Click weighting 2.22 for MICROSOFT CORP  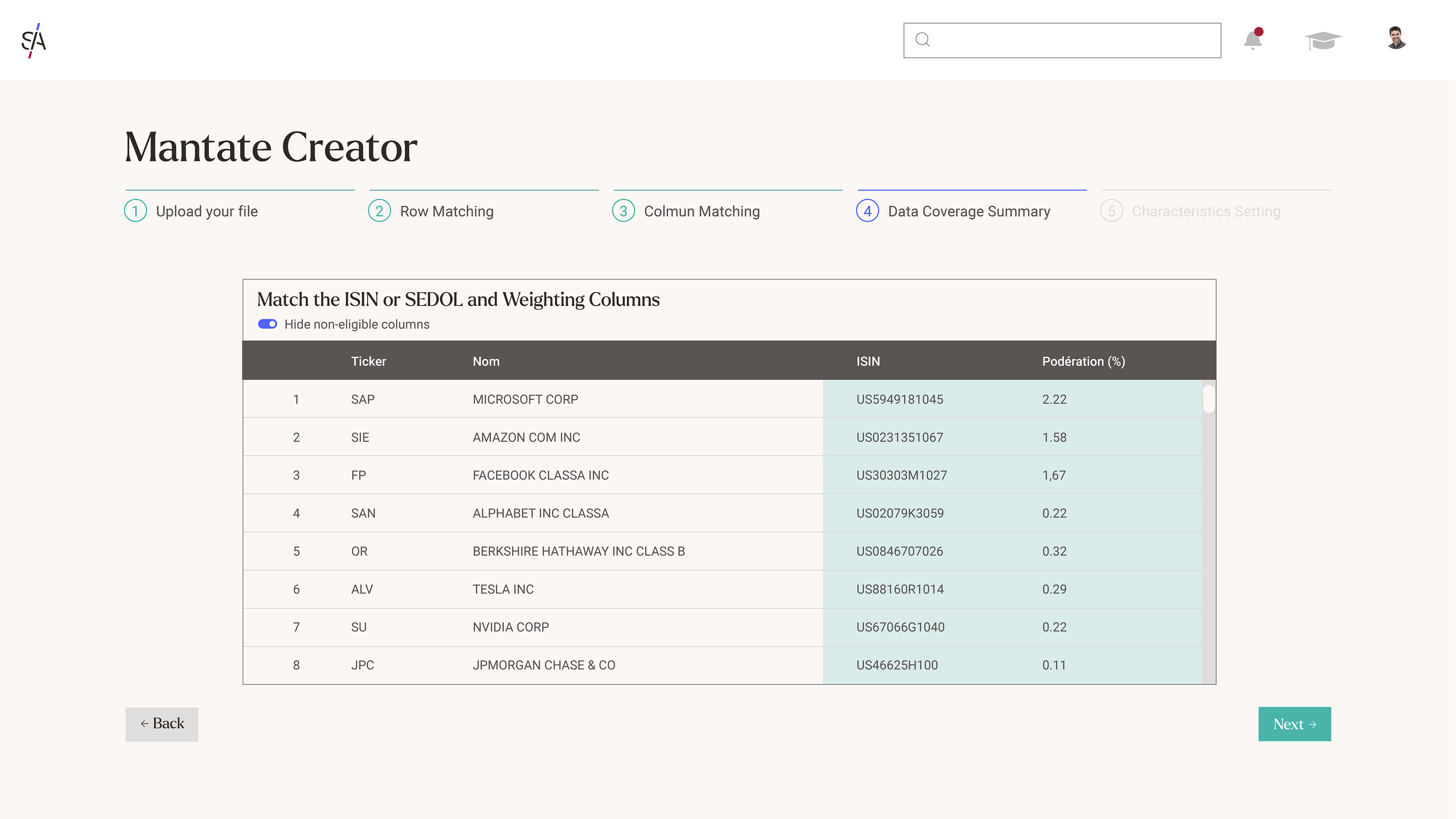[1054, 400]
